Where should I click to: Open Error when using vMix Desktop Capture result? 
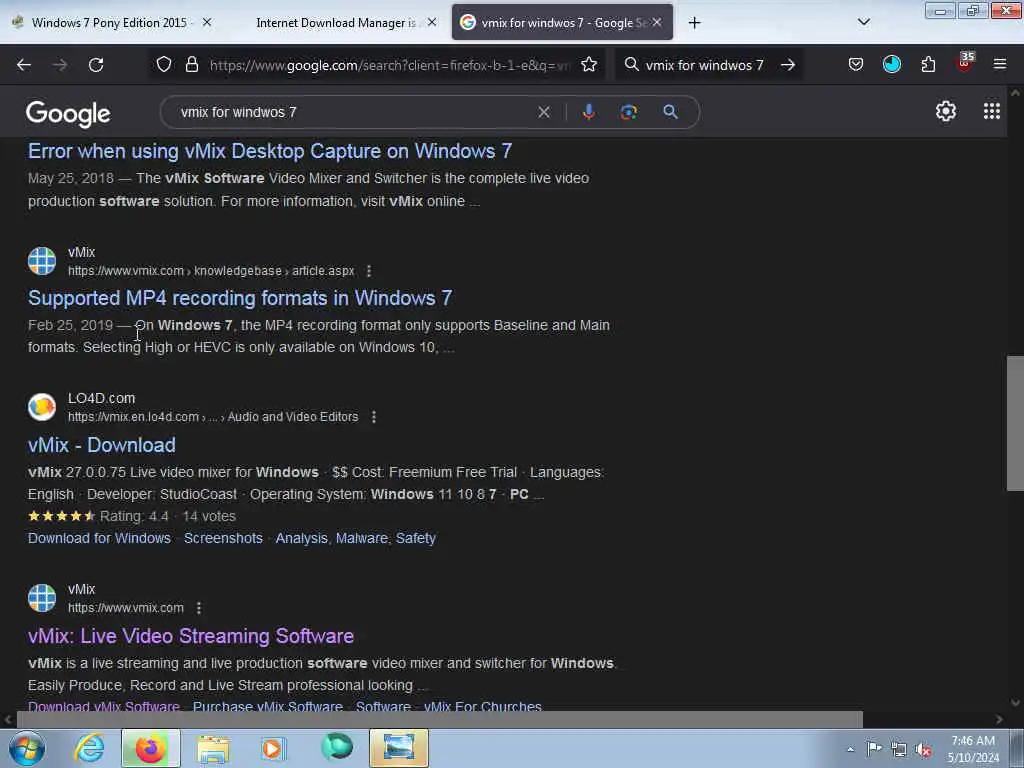click(270, 151)
